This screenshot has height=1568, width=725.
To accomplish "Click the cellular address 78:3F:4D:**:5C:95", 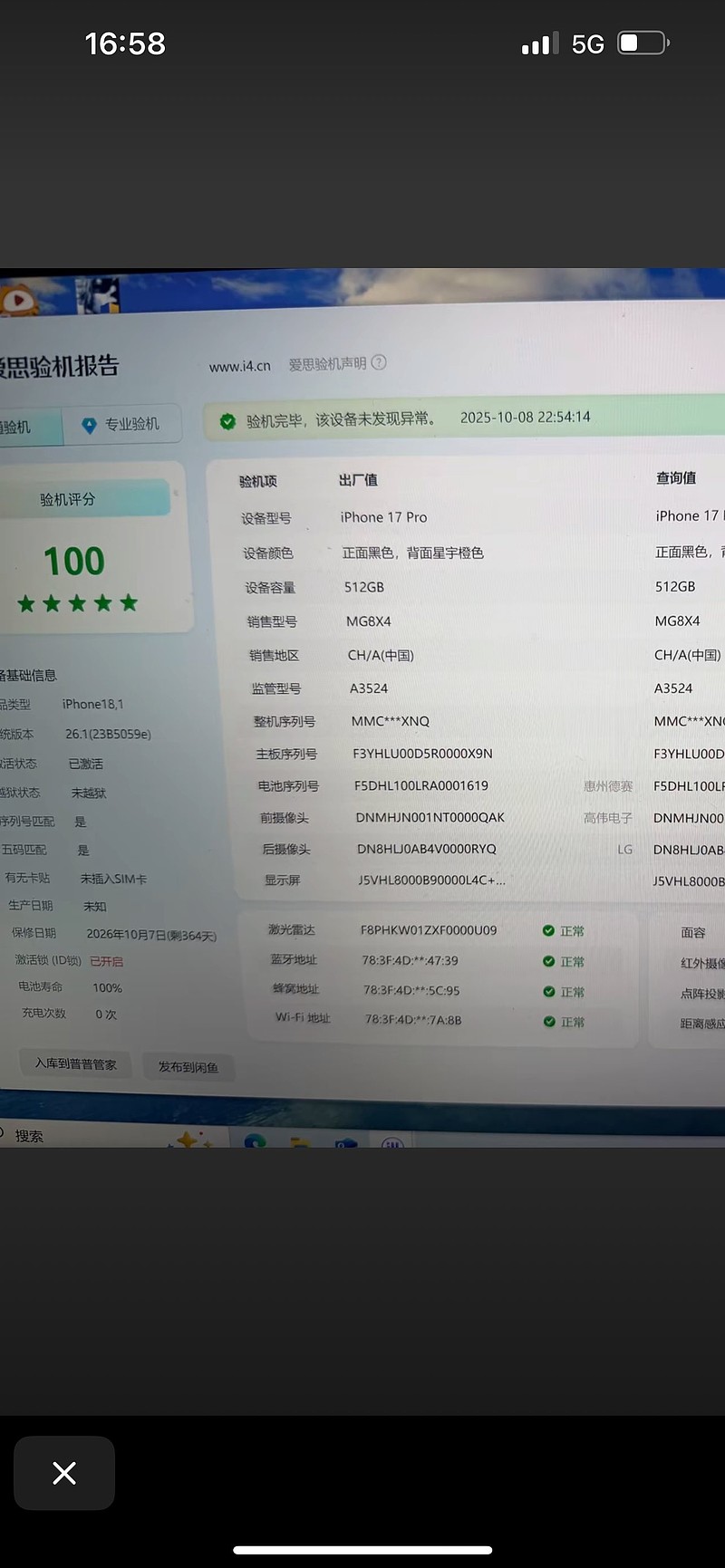I will pyautogui.click(x=411, y=990).
